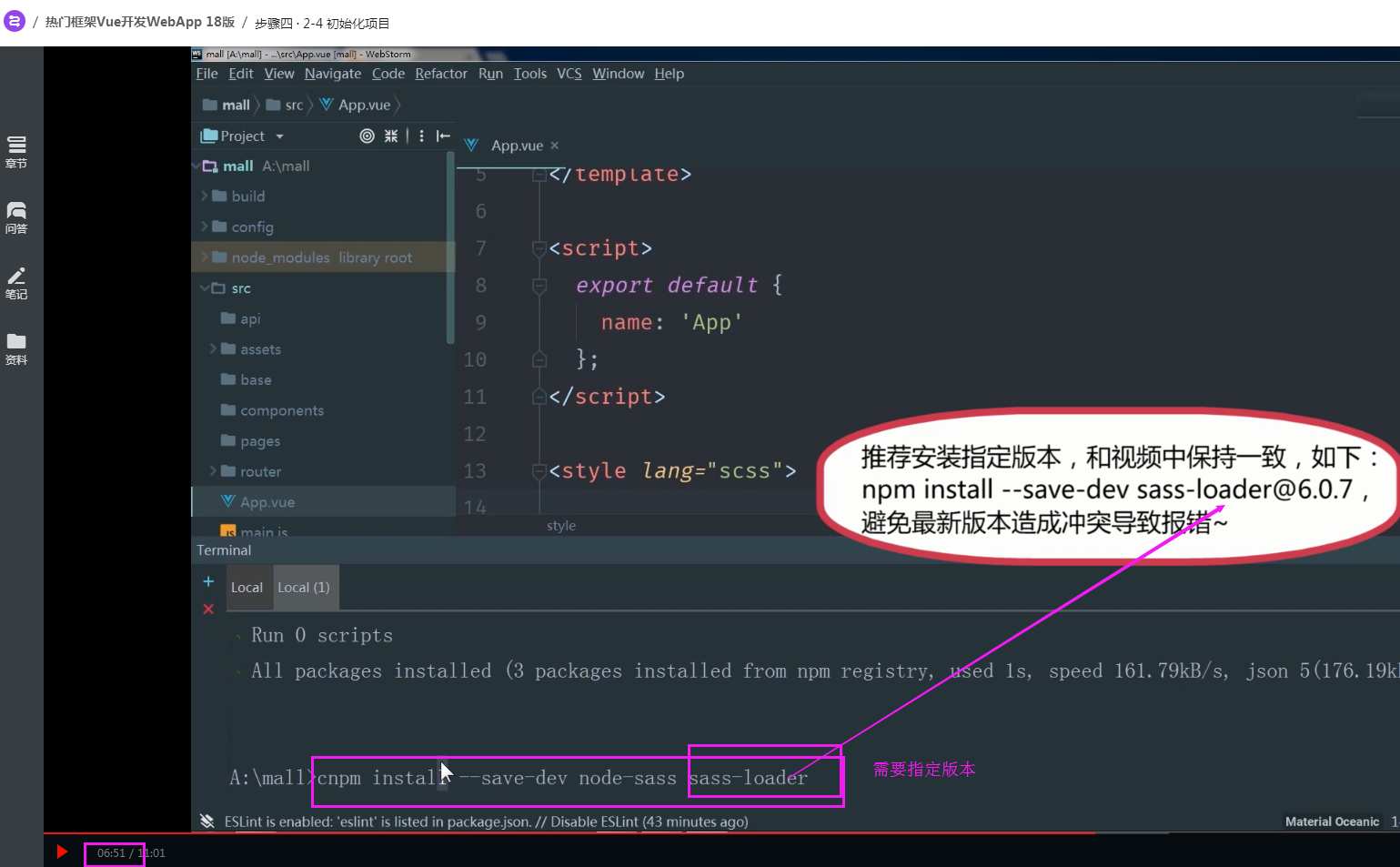Expand the config folder arrow
This screenshot has height=867, width=1400.
[204, 227]
